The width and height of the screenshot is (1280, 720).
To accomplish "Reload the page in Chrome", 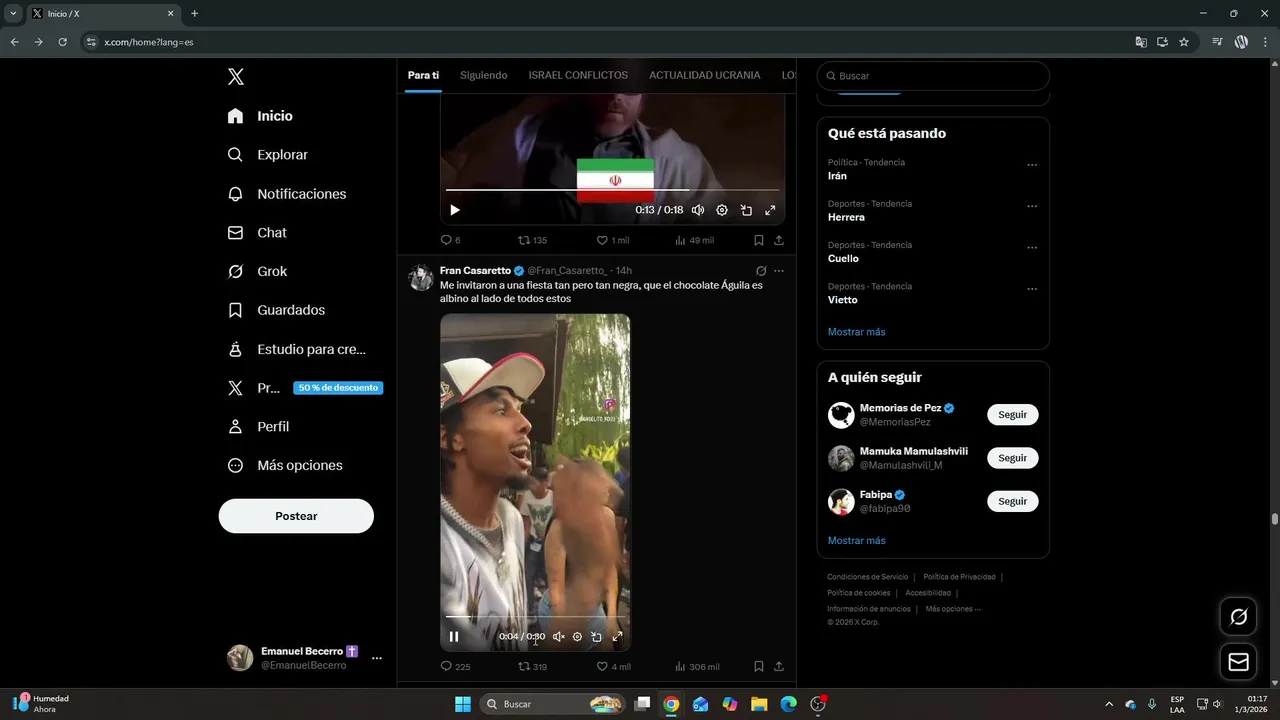I will click(62, 42).
